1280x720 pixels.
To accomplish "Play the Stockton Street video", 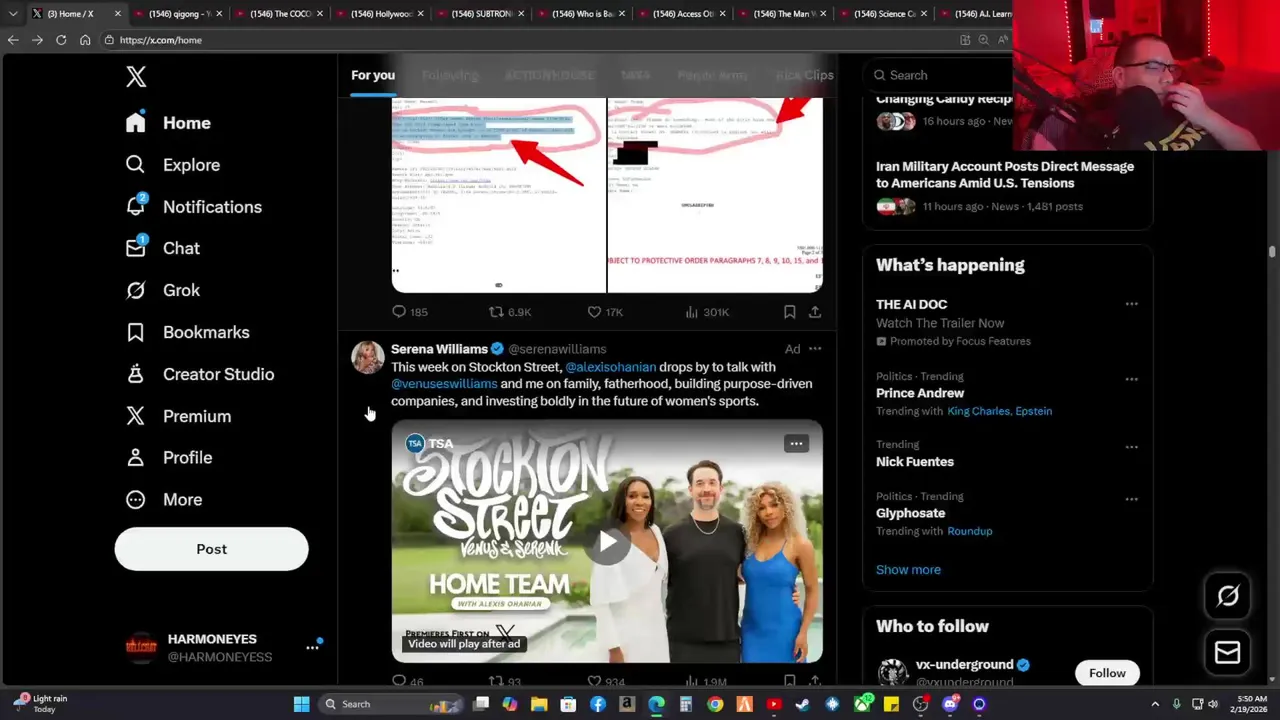I will [607, 542].
